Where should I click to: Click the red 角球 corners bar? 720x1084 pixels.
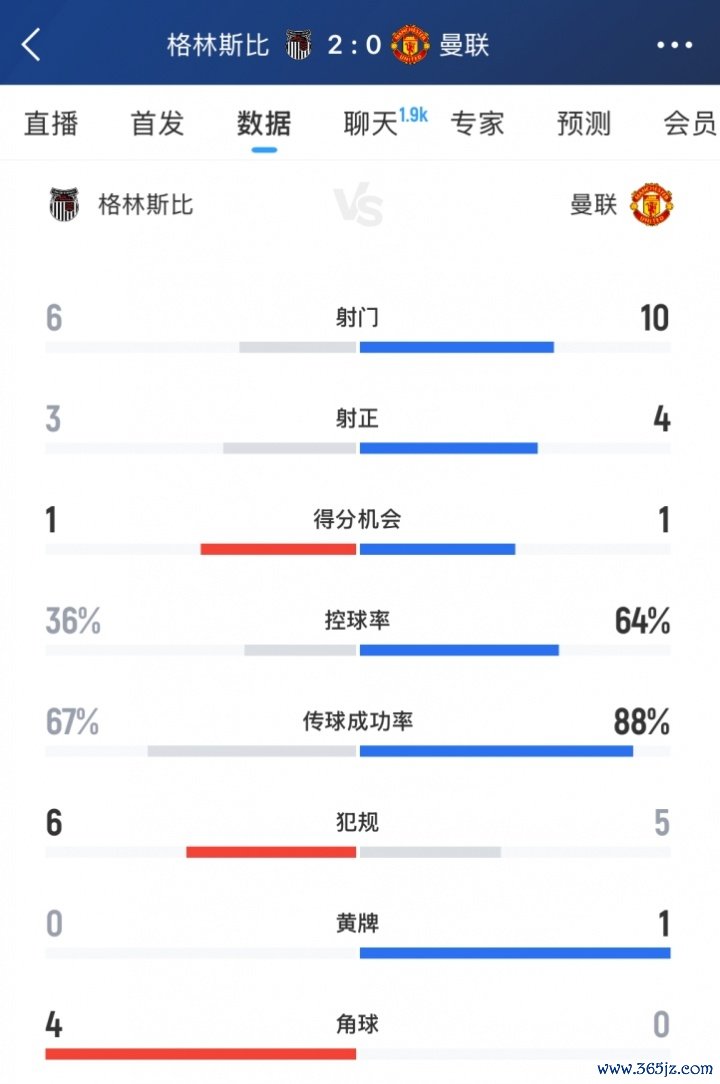(x=201, y=1053)
